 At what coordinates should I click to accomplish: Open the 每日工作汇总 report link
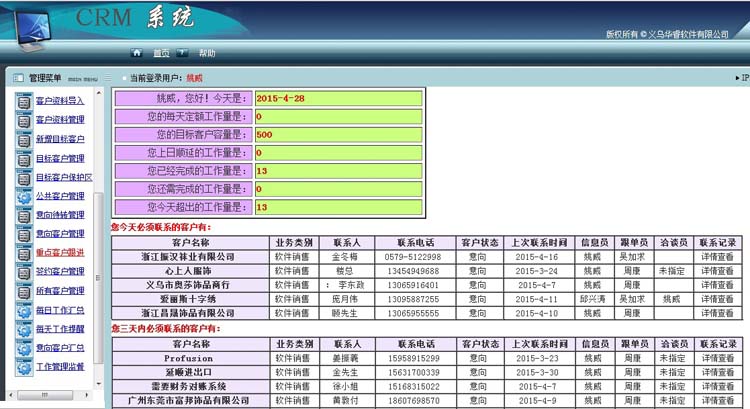tap(60, 310)
